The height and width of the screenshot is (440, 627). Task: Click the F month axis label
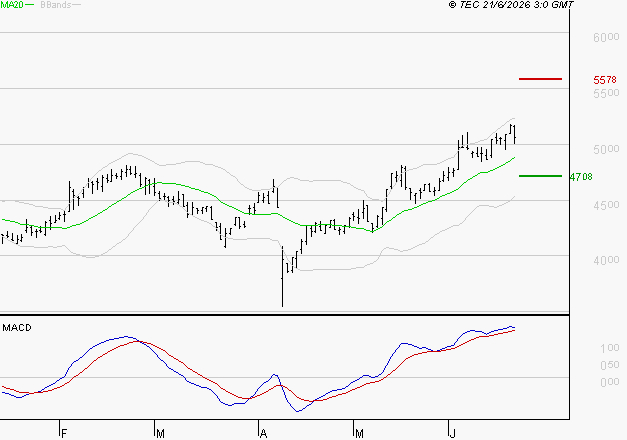(x=64, y=434)
